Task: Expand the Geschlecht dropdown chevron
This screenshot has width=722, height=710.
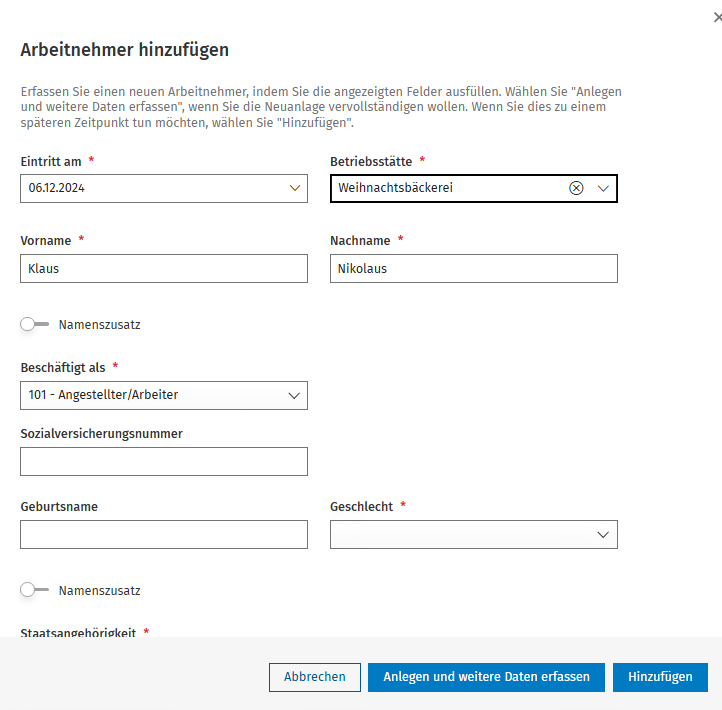Action: pos(603,535)
